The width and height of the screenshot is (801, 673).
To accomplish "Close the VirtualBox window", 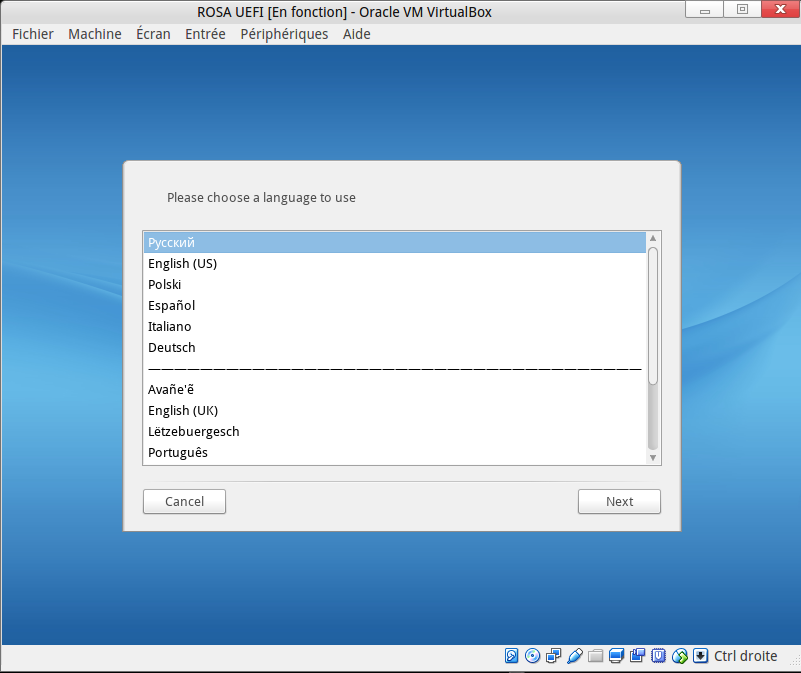I will pos(780,9).
